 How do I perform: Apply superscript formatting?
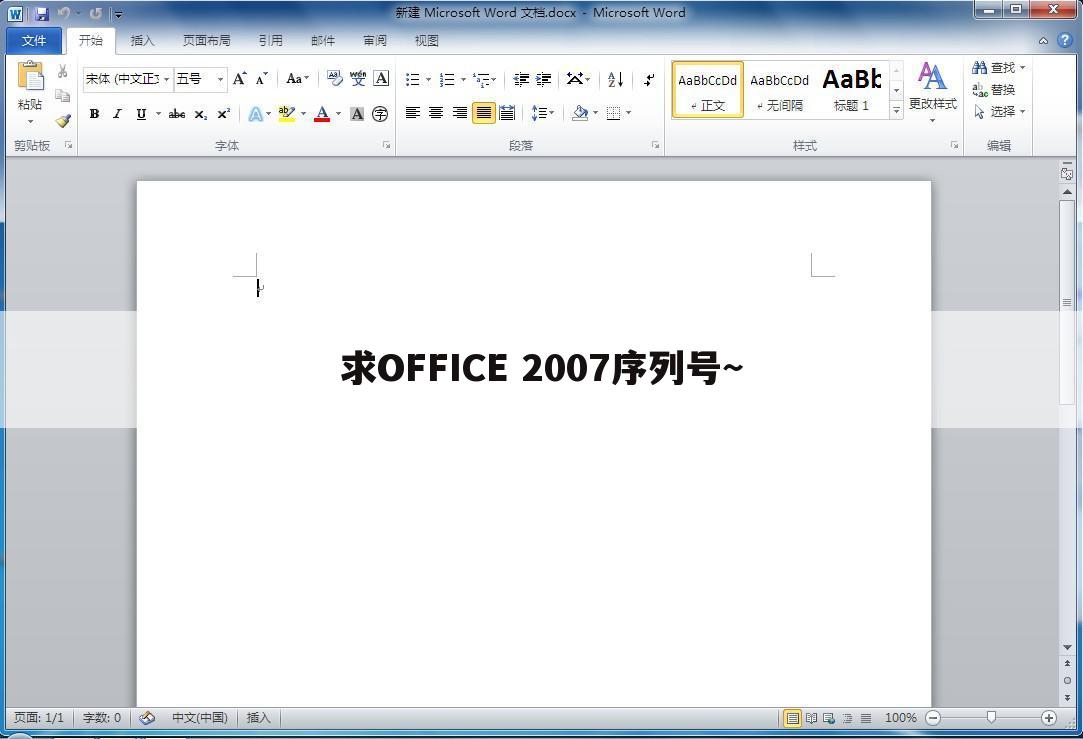(223, 114)
